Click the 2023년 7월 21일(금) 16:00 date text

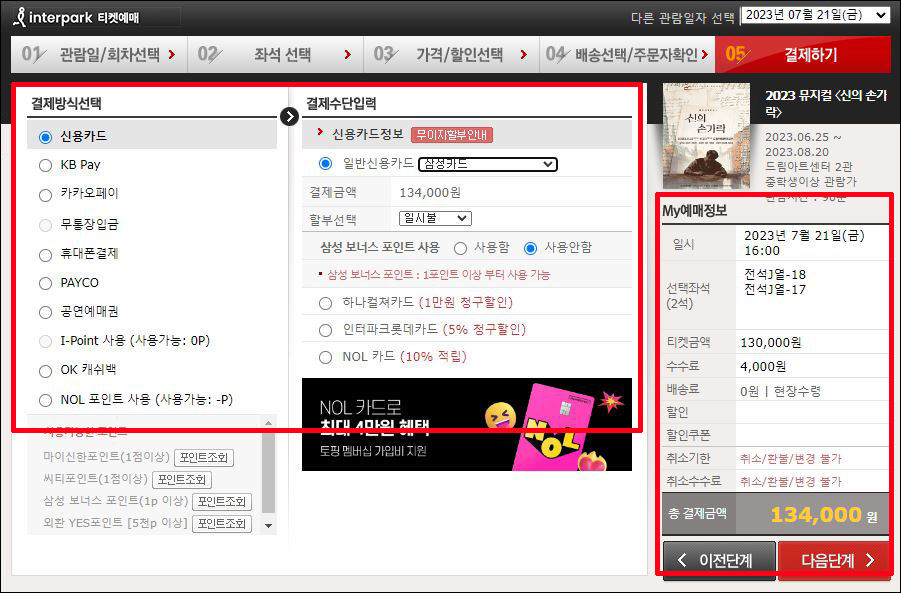[804, 243]
